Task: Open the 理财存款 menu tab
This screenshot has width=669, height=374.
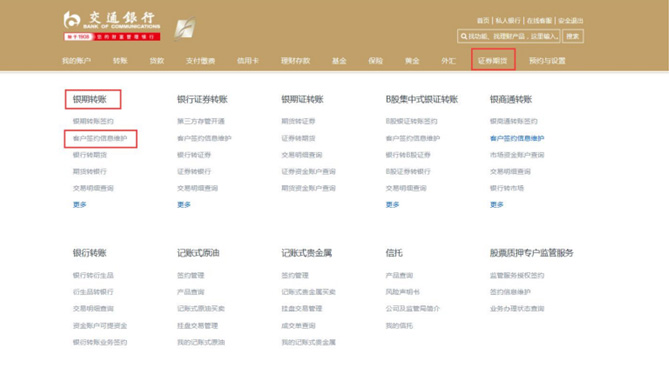Action: 295,61
